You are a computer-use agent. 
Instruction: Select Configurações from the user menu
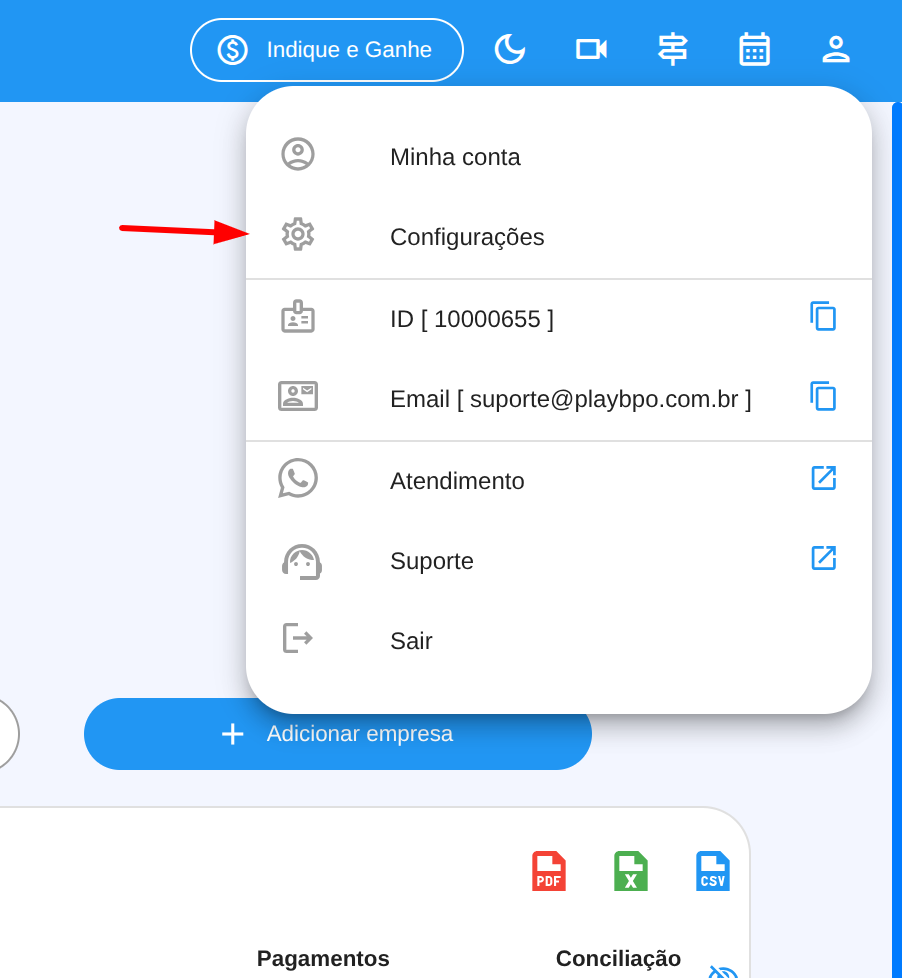[467, 237]
